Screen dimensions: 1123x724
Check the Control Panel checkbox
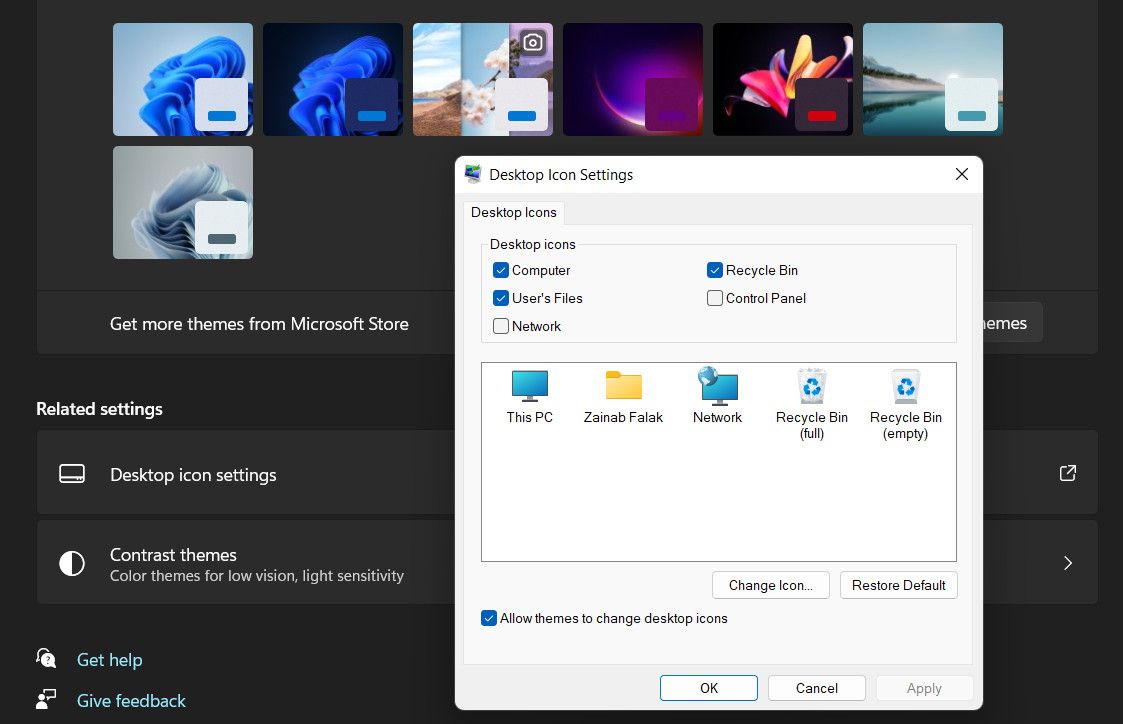(715, 298)
